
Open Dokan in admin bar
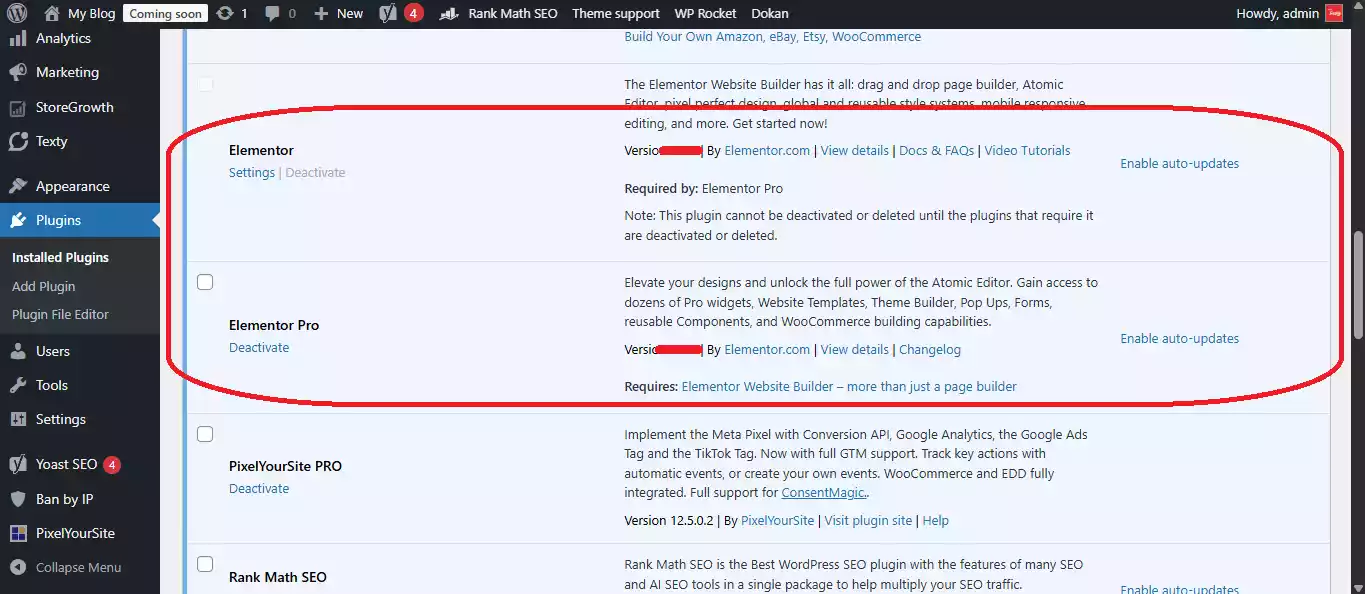tap(769, 13)
